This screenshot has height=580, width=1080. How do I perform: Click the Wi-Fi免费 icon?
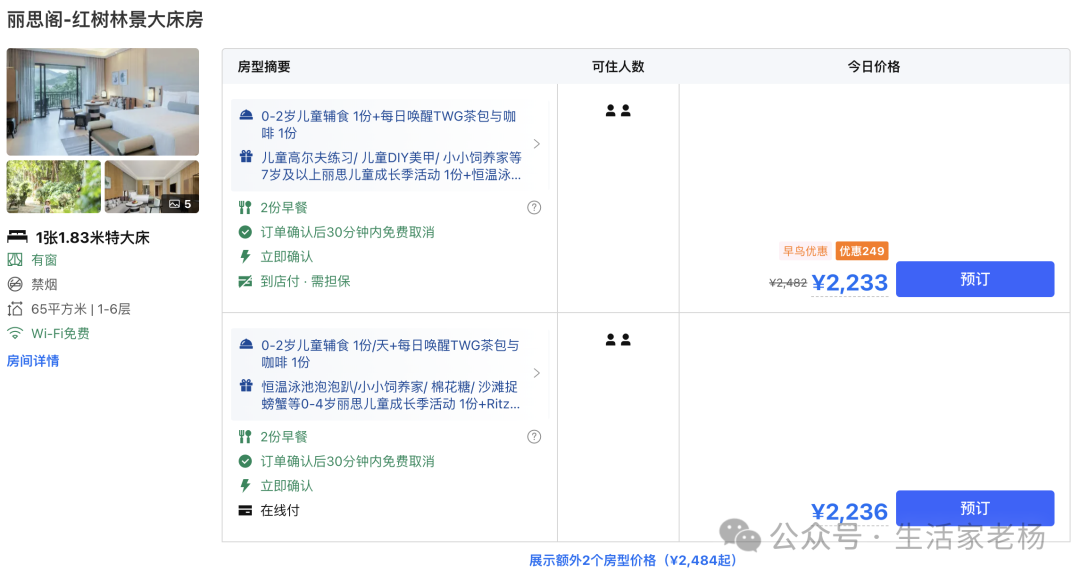click(x=14, y=333)
